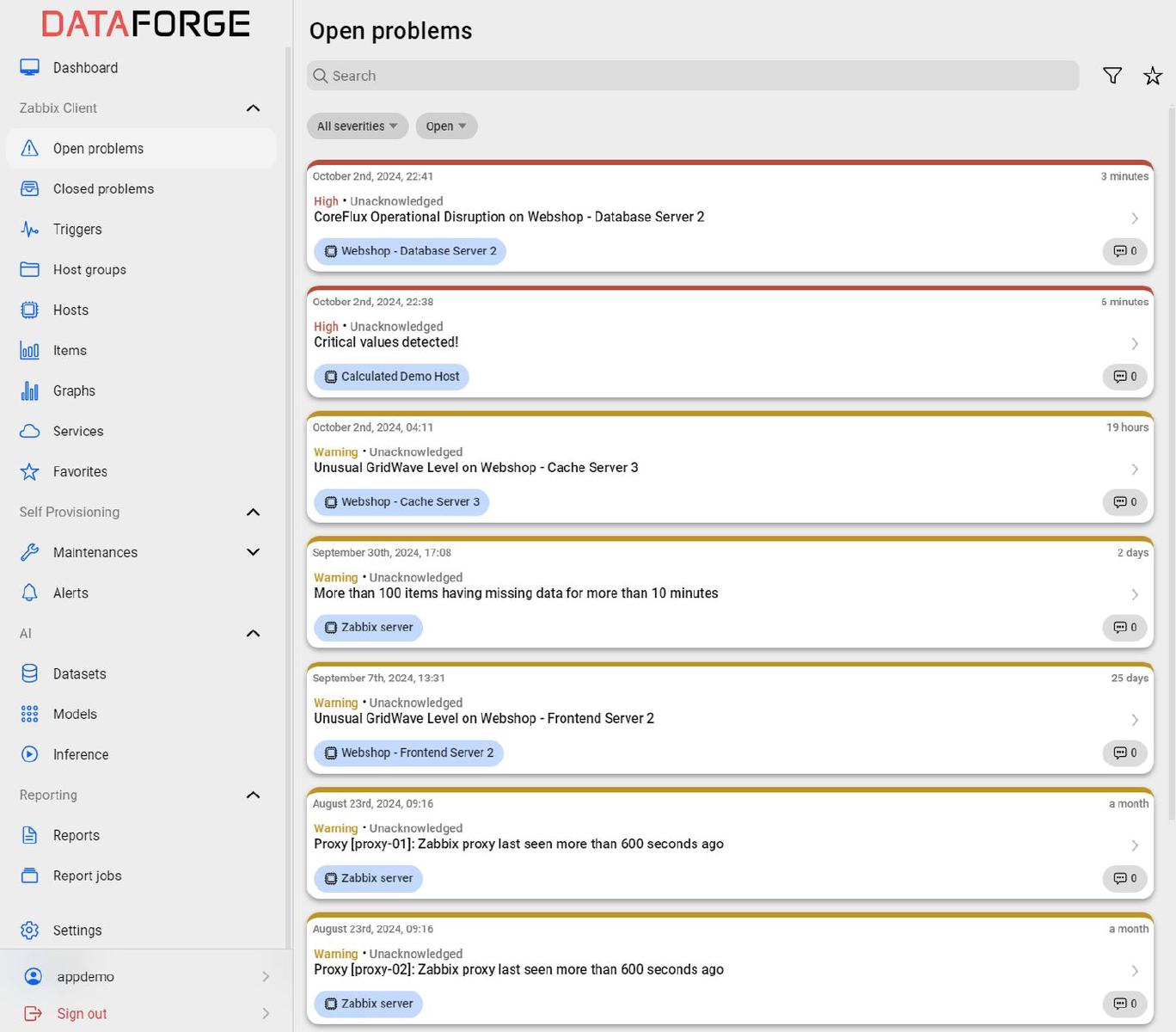The image size is (1176, 1032).
Task: Open the Host groups page
Action: [x=89, y=270]
